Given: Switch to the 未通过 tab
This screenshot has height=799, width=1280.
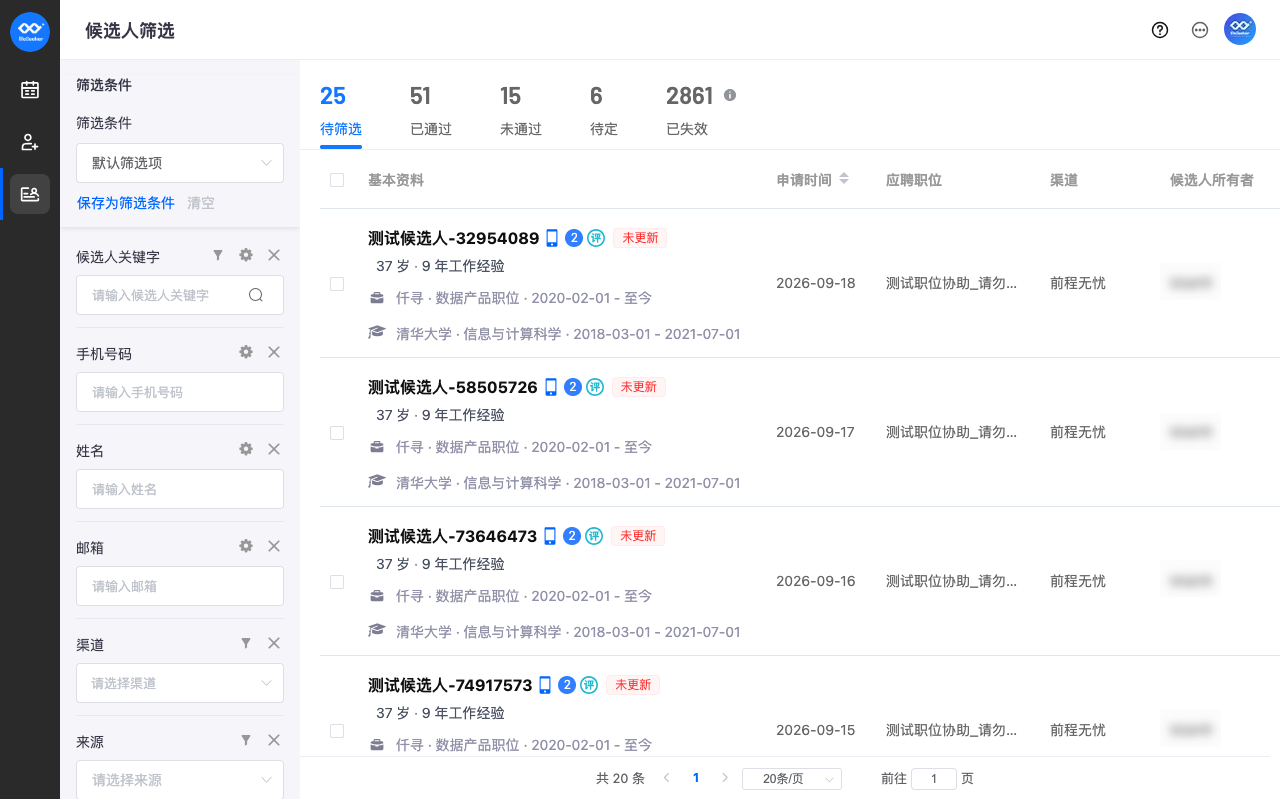Looking at the screenshot, I should [521, 110].
